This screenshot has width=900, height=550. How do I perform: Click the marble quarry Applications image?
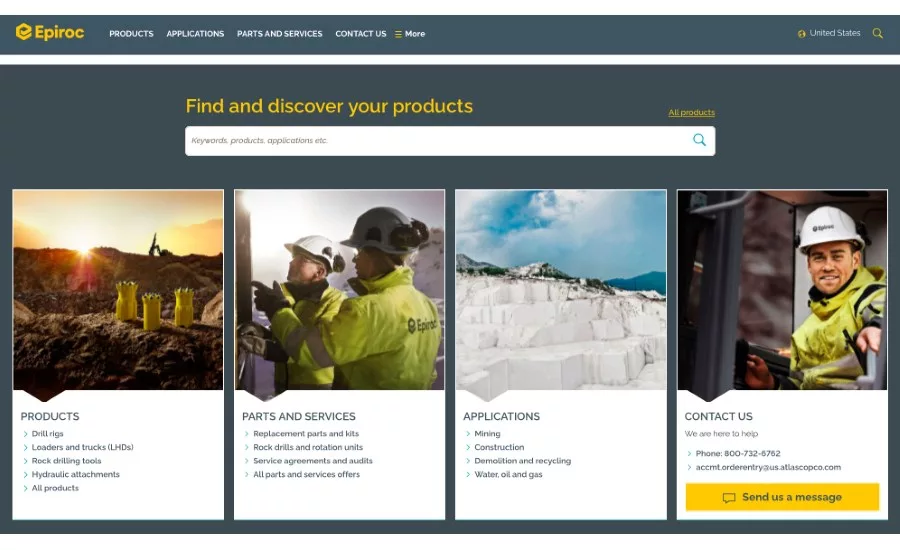pos(560,290)
